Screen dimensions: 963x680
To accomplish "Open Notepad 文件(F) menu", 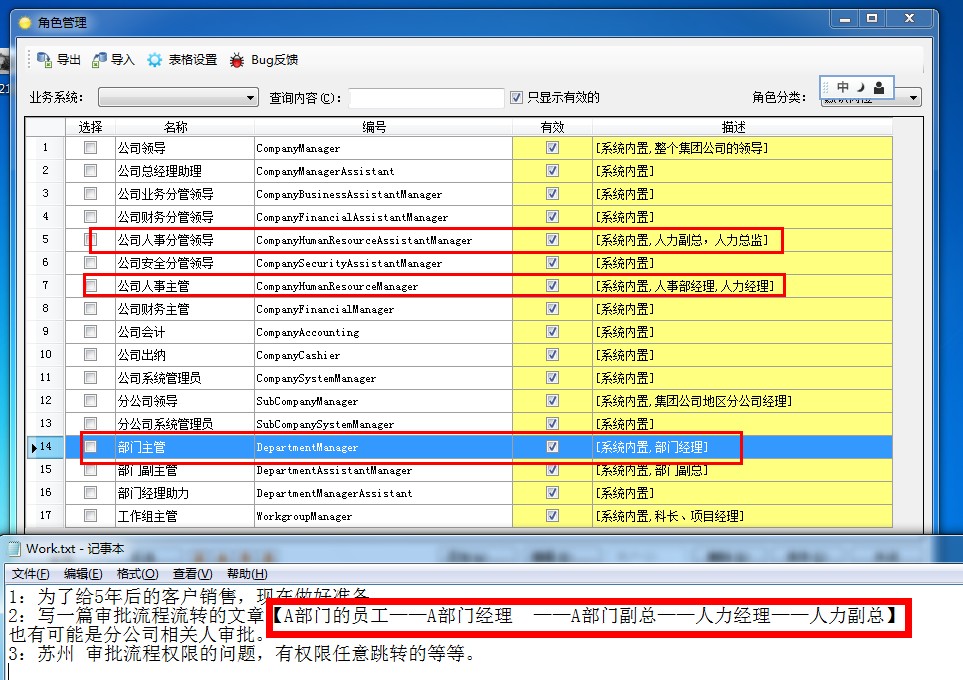I will tap(30, 574).
